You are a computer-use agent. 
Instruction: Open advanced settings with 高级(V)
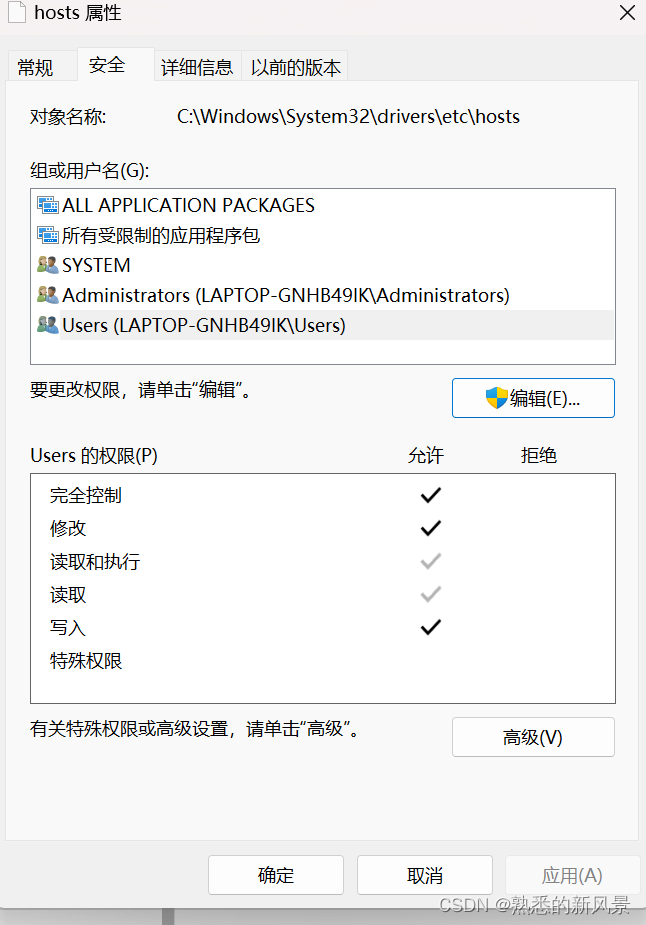pos(533,737)
